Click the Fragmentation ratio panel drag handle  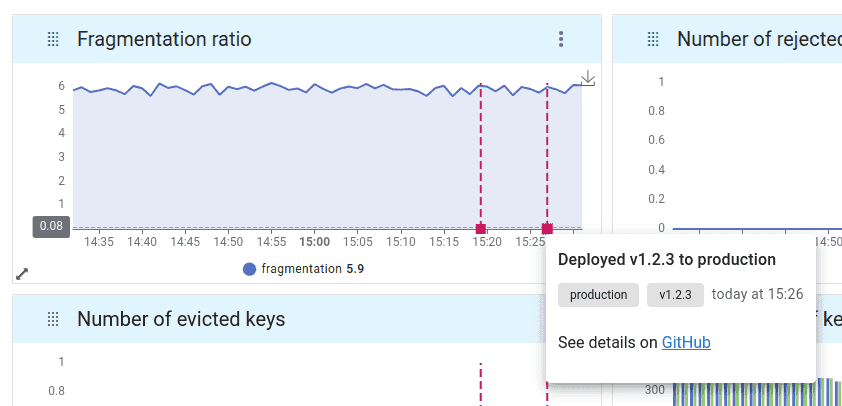pos(53,39)
